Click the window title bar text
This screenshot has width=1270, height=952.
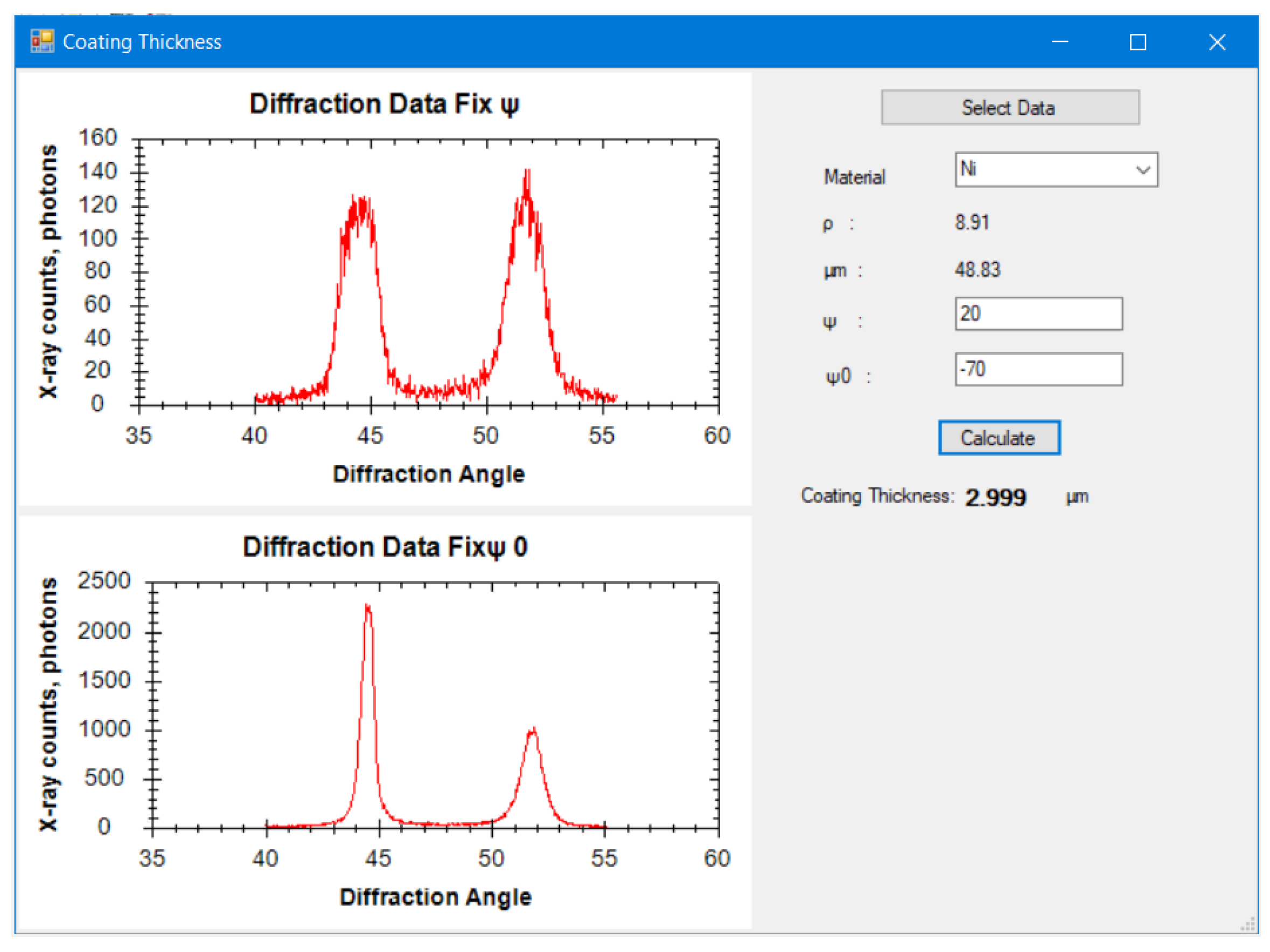(142, 42)
